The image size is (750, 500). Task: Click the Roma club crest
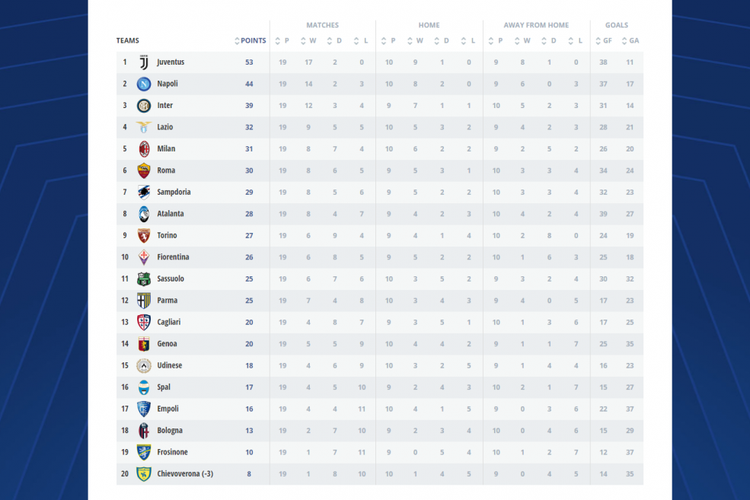(144, 171)
